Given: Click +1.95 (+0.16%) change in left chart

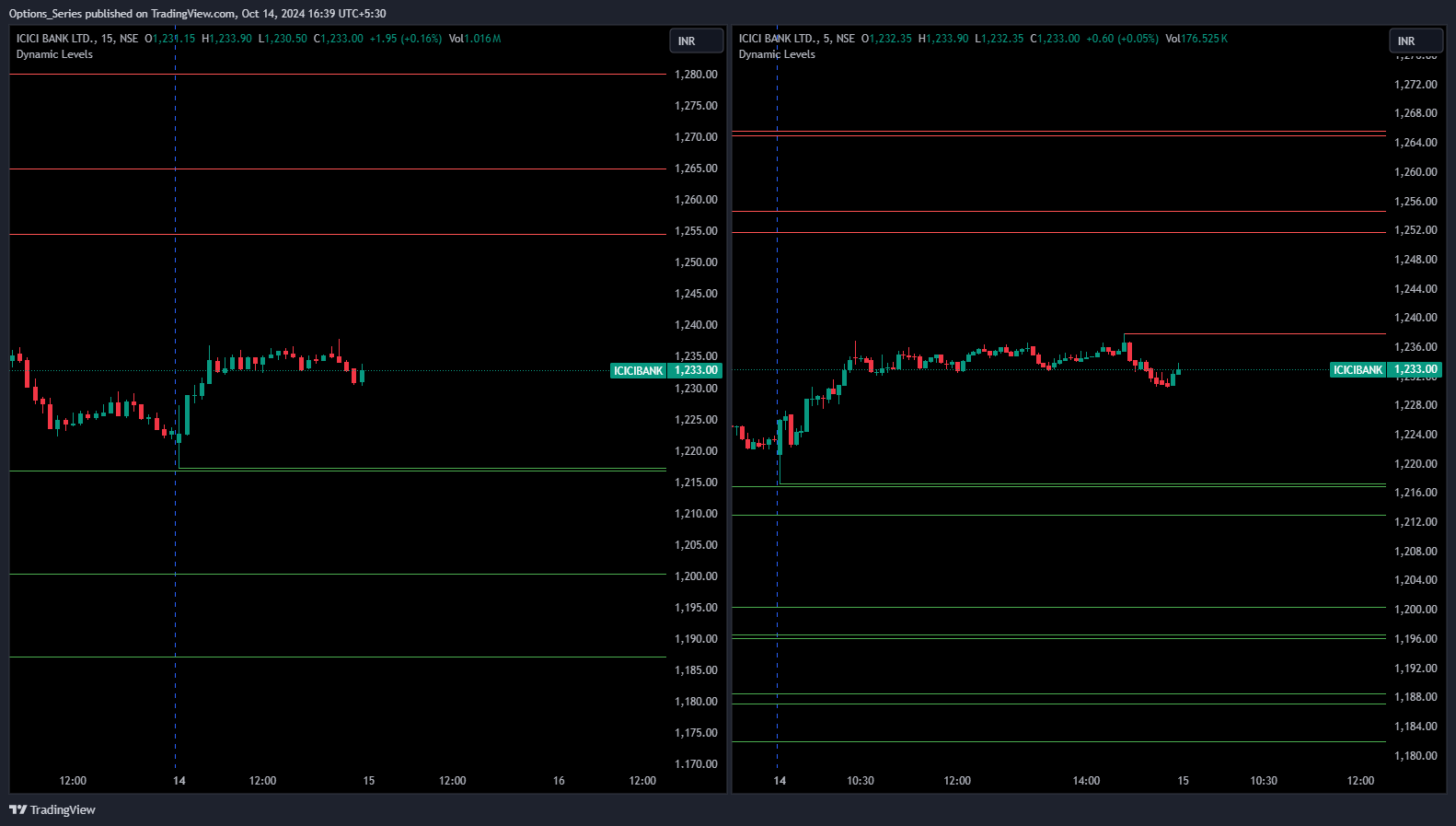Looking at the screenshot, I should coord(406,39).
